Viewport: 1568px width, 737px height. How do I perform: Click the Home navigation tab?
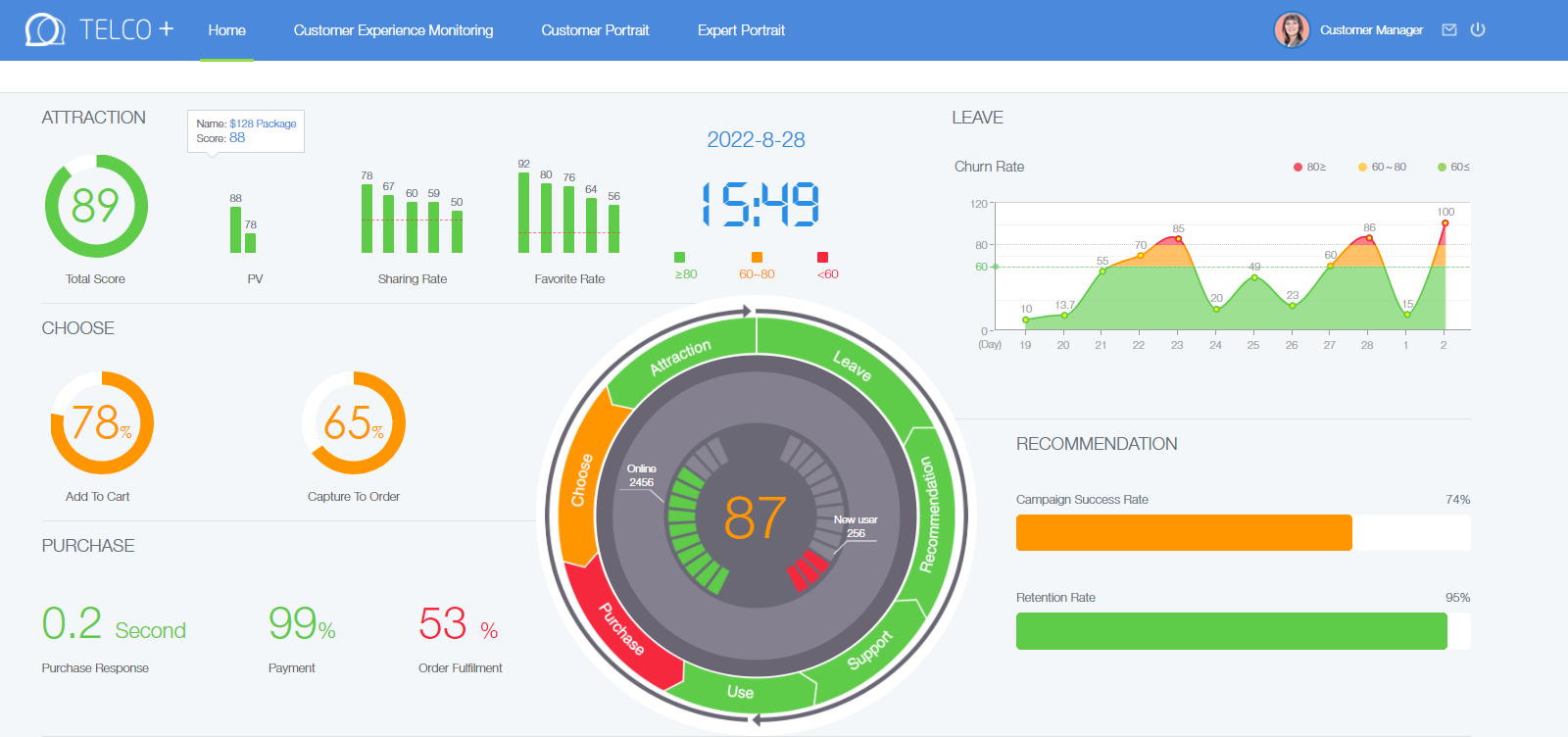pos(226,30)
